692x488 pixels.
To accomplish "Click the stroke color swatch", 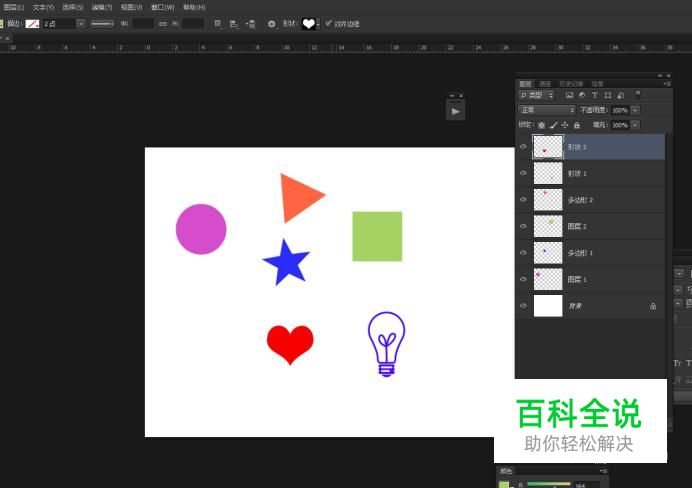I will (x=32, y=23).
